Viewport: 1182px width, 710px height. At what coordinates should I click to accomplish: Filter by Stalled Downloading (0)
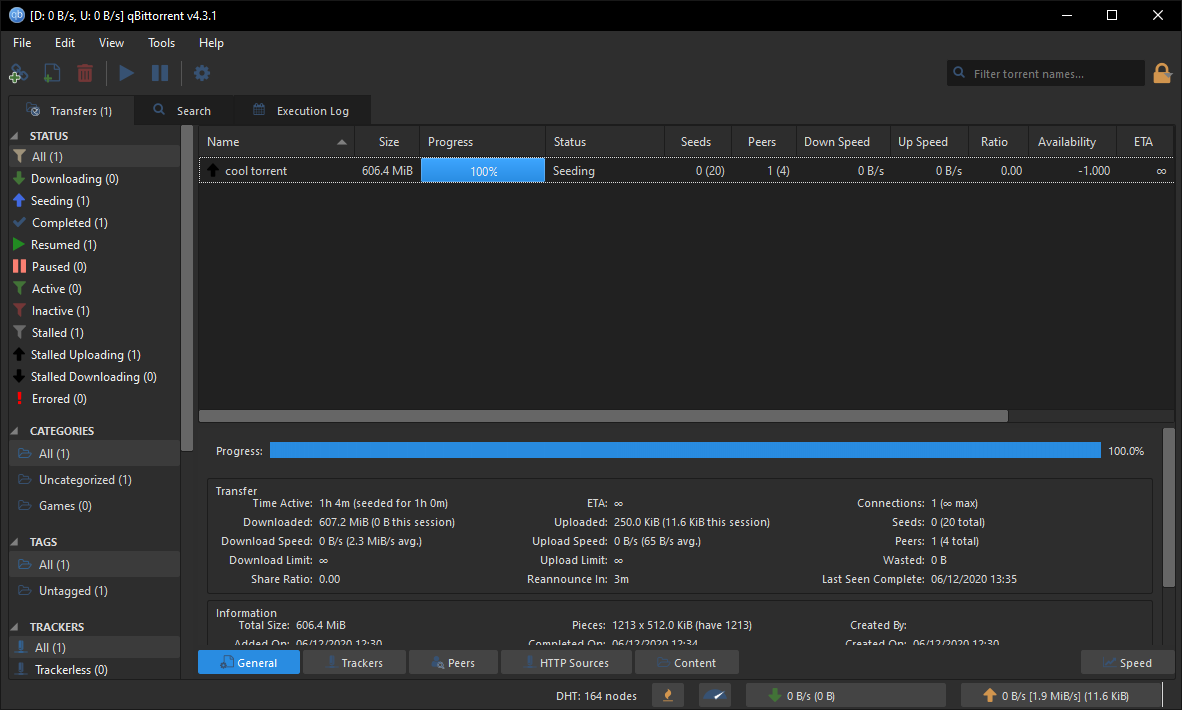point(95,376)
